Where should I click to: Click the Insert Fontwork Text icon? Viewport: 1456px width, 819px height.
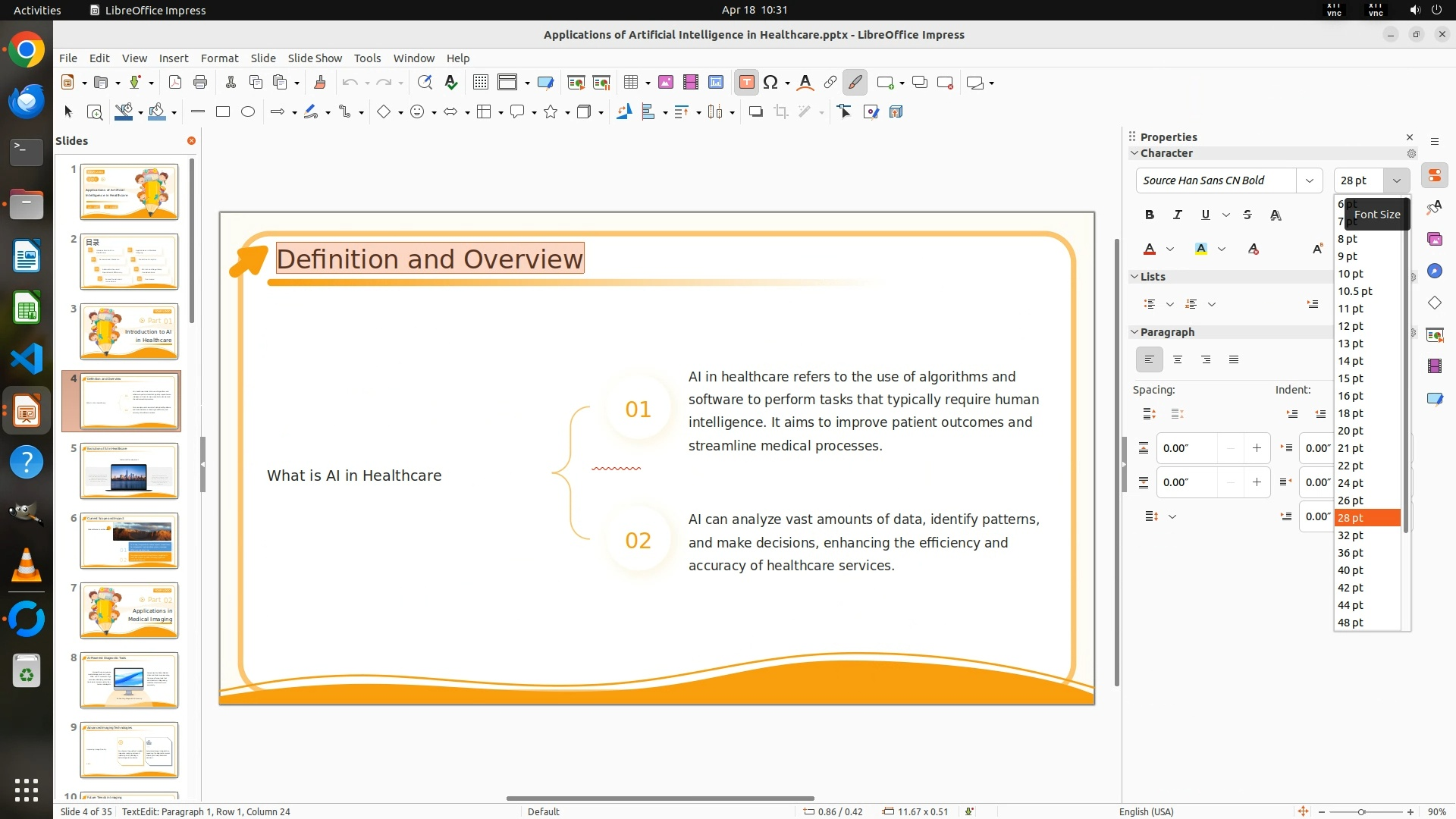(x=805, y=83)
